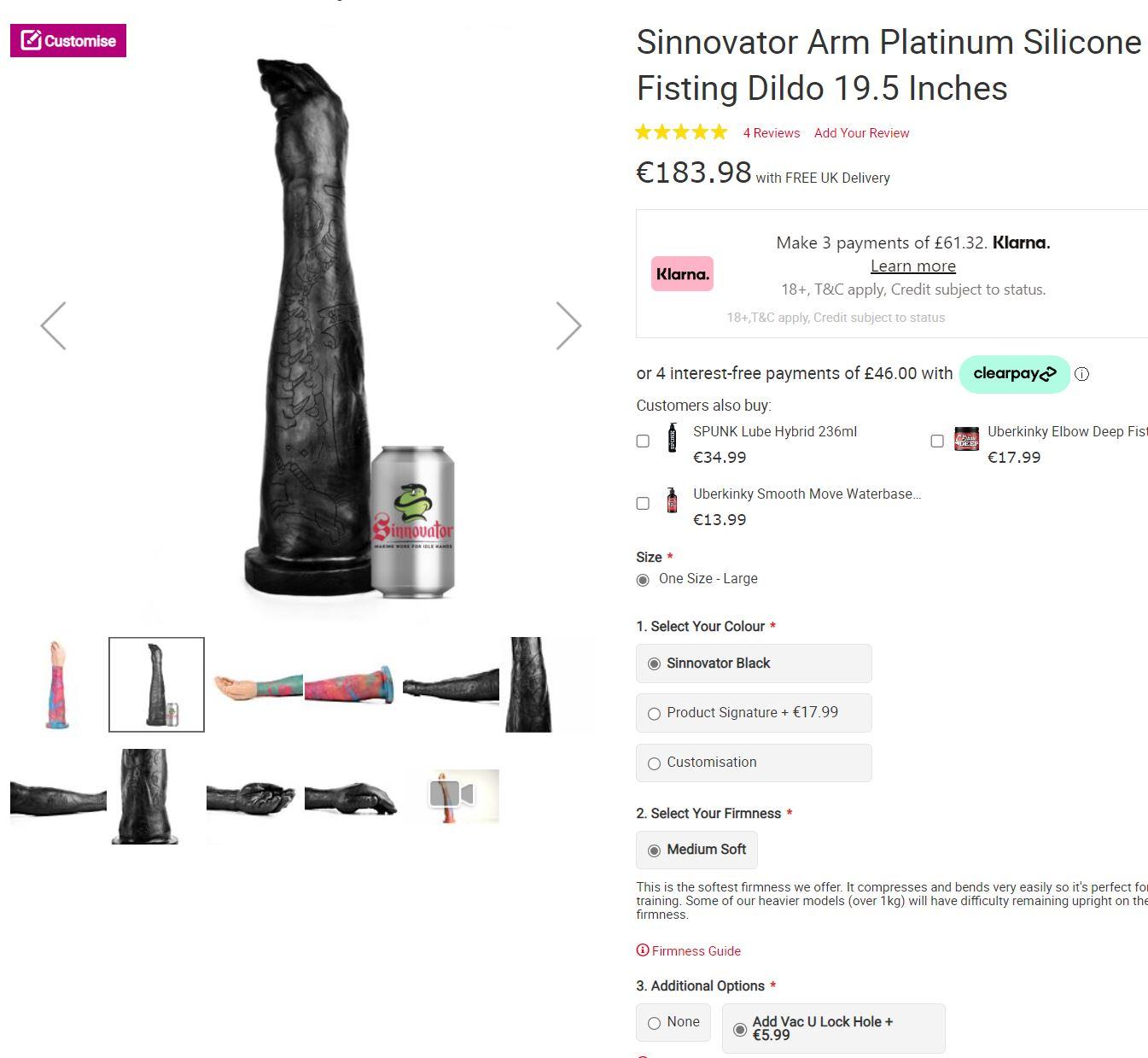Go to previous product image arrow
This screenshot has width=1148, height=1058.
[53, 325]
